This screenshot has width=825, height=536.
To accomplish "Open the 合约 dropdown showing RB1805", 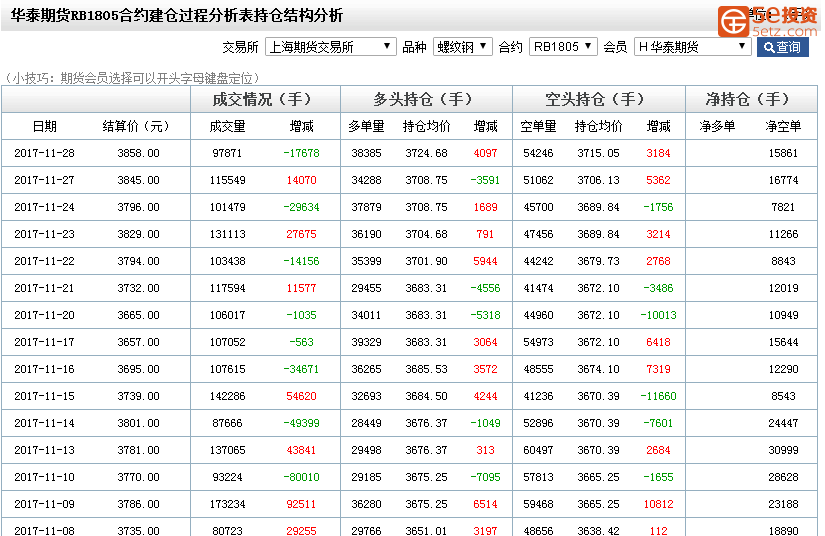I will (563, 47).
